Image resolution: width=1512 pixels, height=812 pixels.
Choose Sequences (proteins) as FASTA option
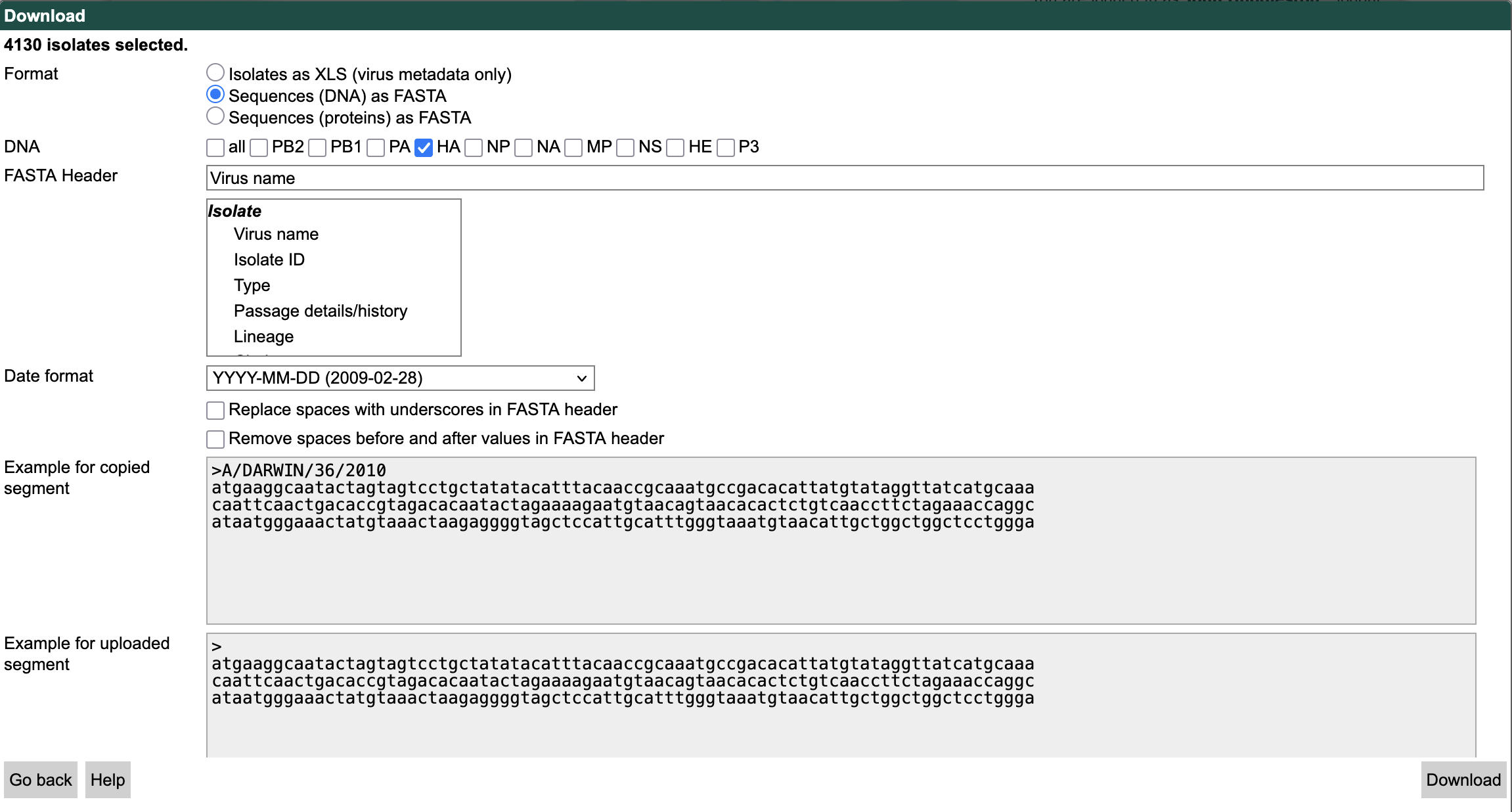pos(215,116)
